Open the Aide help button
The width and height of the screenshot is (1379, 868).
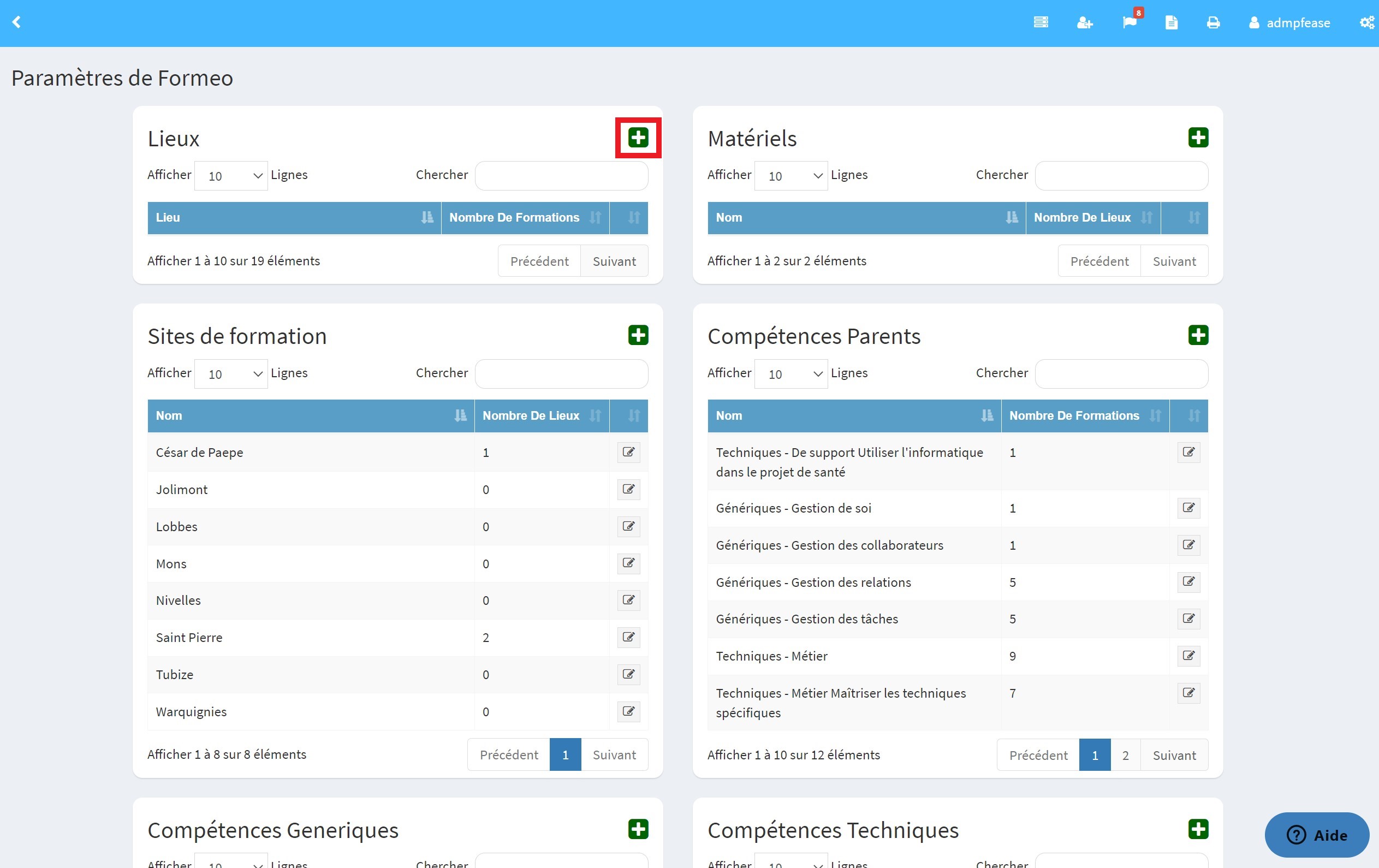[1317, 835]
